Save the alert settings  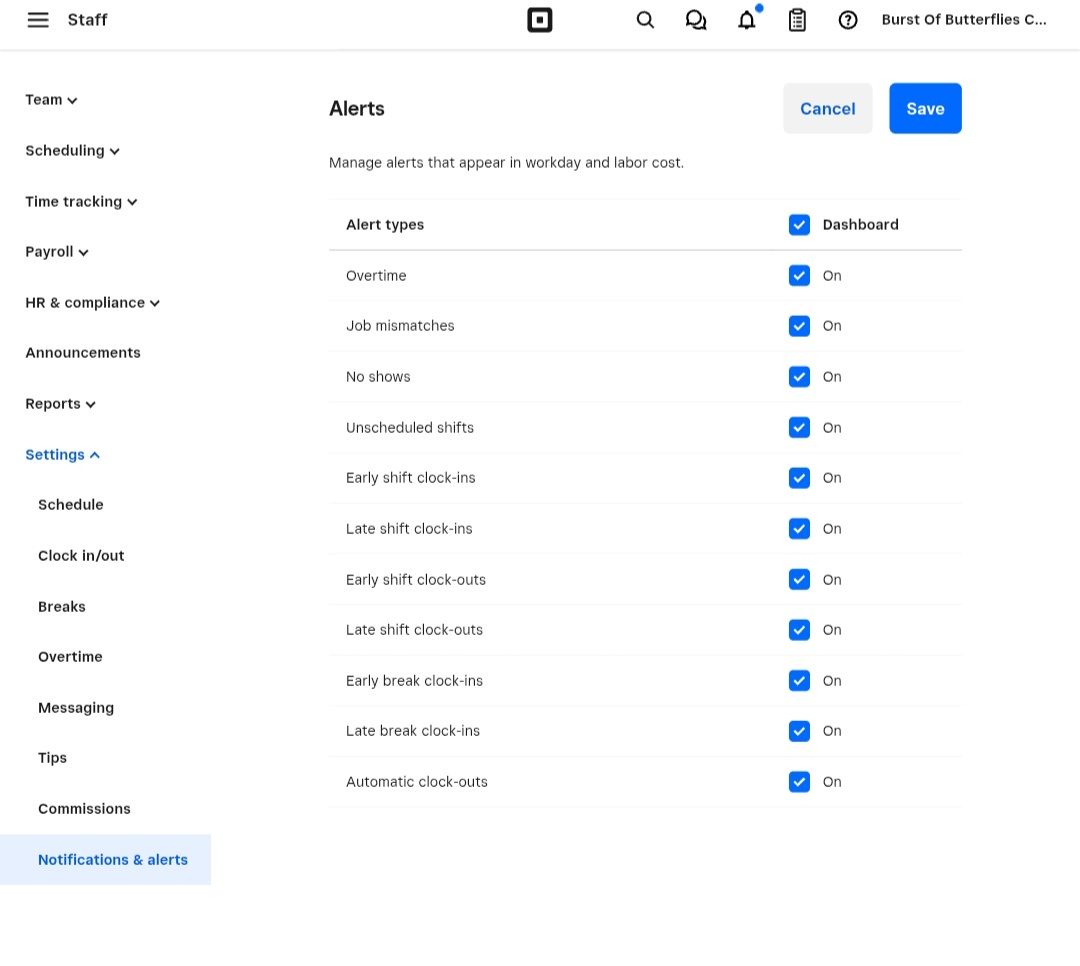(x=925, y=109)
